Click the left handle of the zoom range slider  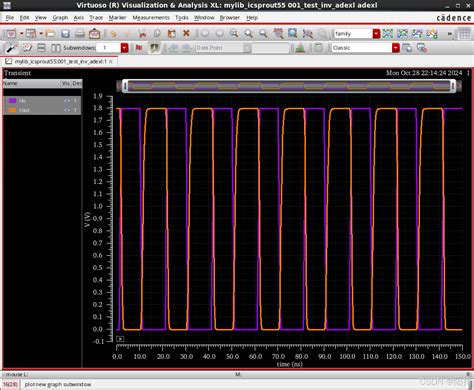point(125,86)
